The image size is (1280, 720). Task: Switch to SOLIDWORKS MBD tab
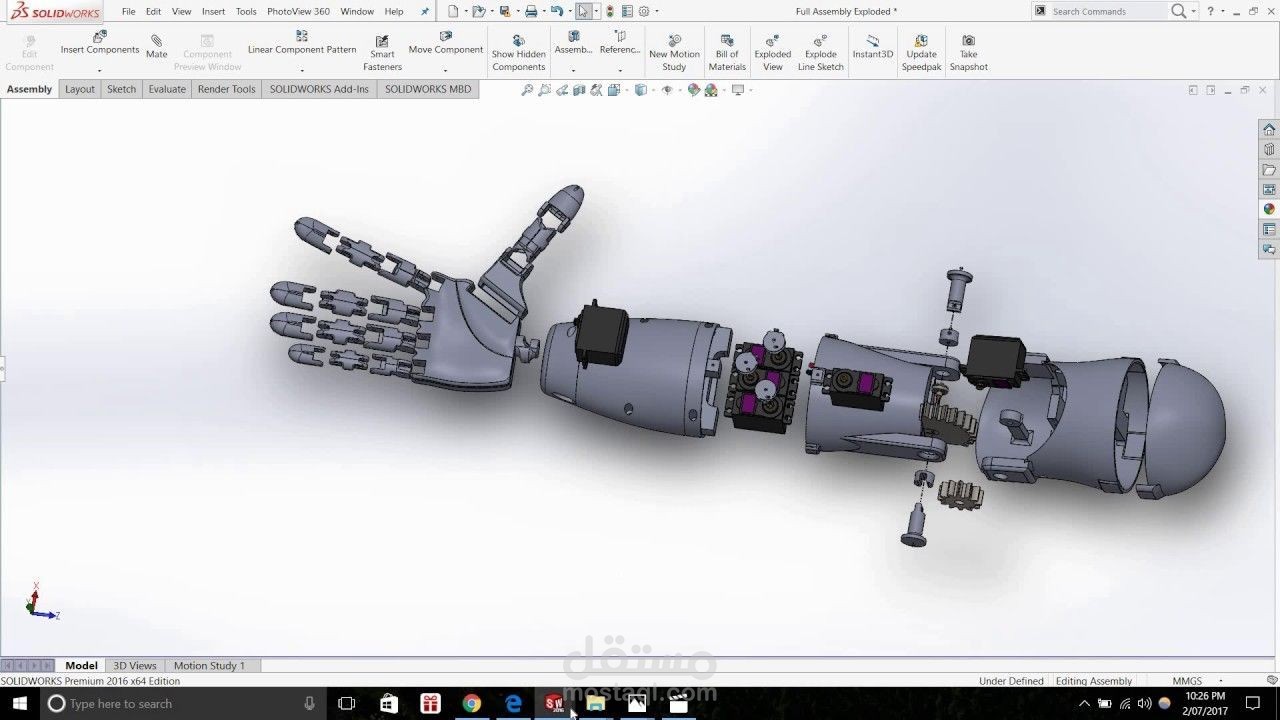tap(428, 89)
